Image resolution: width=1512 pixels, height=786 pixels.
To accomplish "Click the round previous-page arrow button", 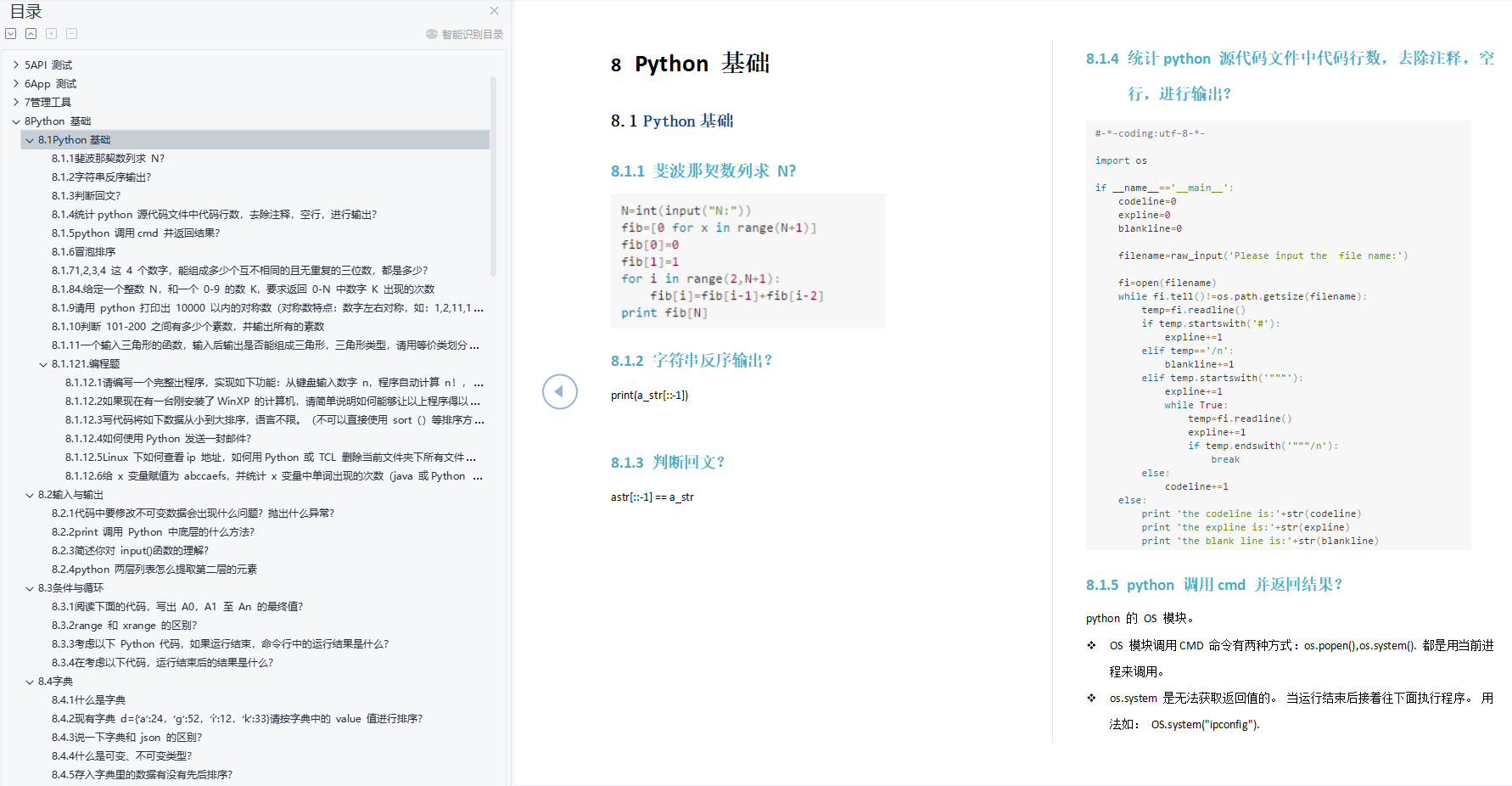I will (560, 391).
